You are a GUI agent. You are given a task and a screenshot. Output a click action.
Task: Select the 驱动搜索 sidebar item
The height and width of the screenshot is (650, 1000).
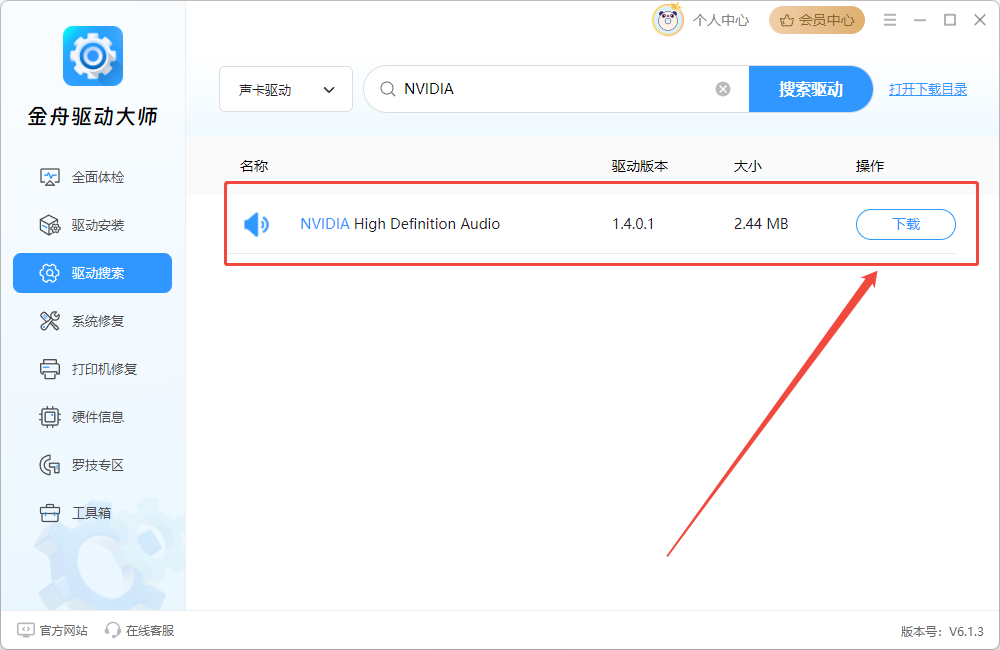[x=92, y=273]
